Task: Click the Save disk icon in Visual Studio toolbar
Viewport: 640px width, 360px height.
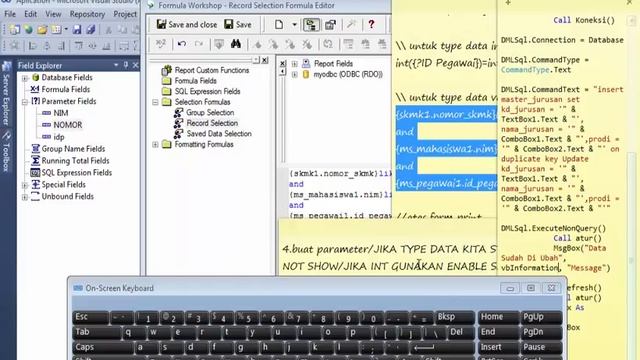Action: pyautogui.click(x=77, y=29)
